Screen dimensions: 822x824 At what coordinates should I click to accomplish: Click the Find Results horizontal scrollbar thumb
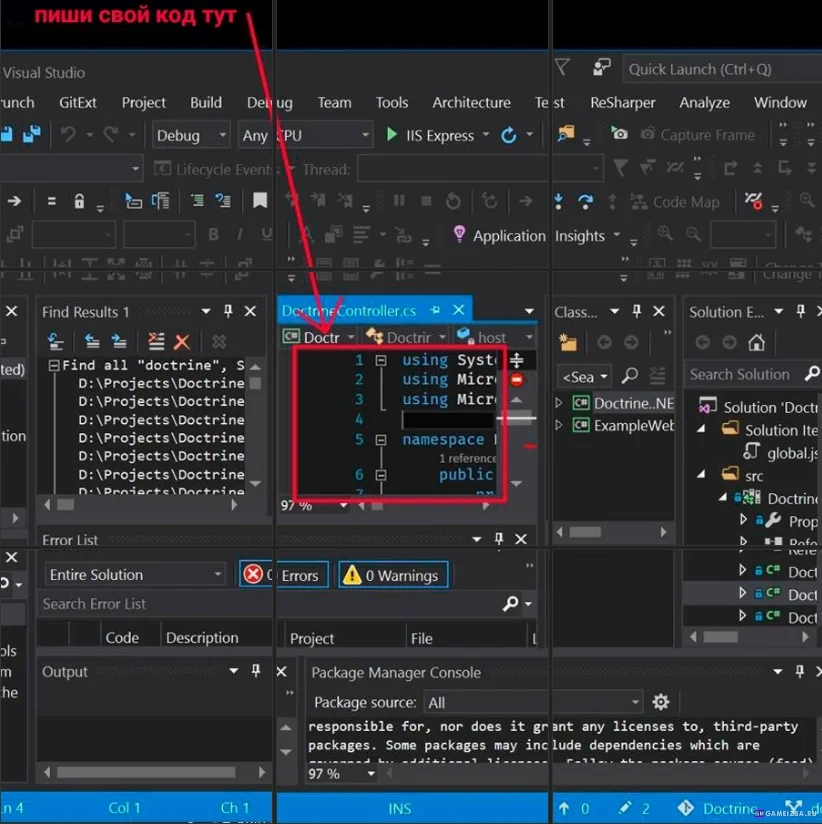click(x=66, y=505)
